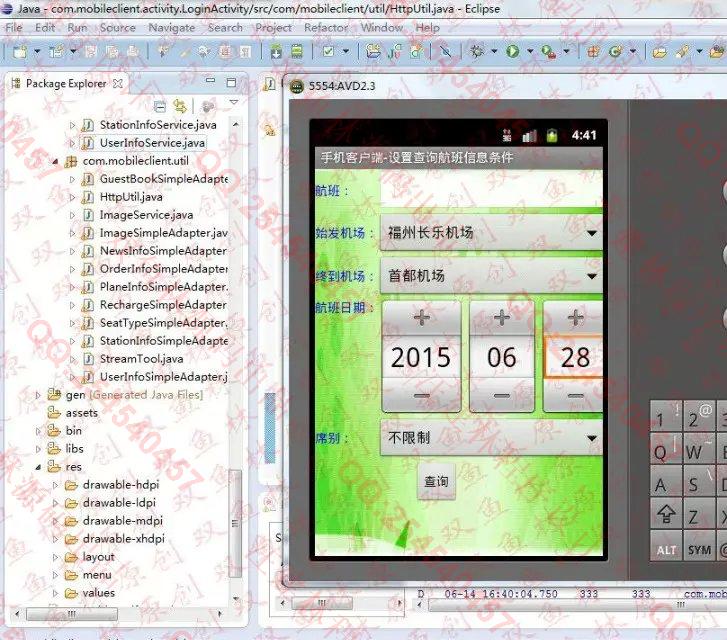Open the Window menu
The width and height of the screenshot is (727, 640).
(x=382, y=28)
